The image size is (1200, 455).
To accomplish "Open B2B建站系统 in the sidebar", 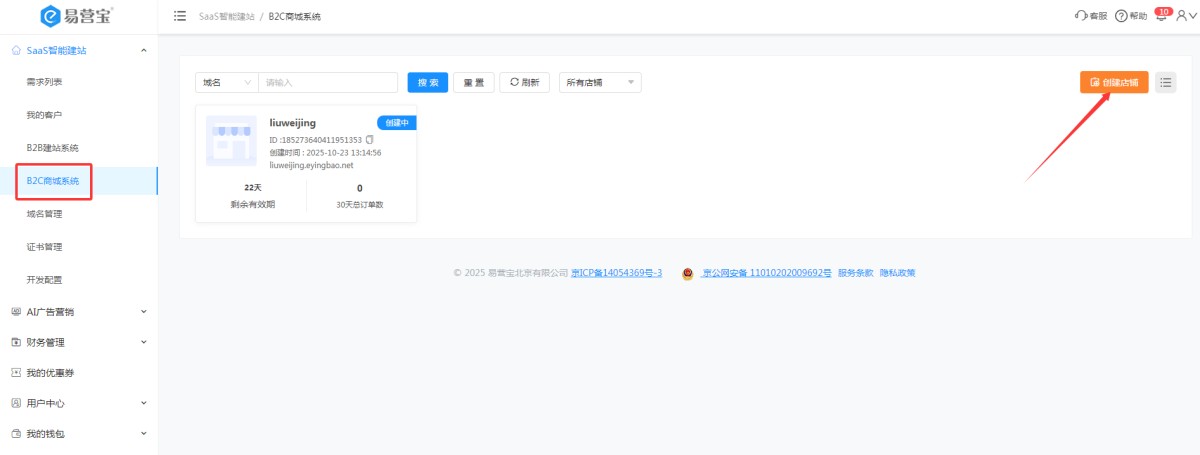I will click(52, 148).
